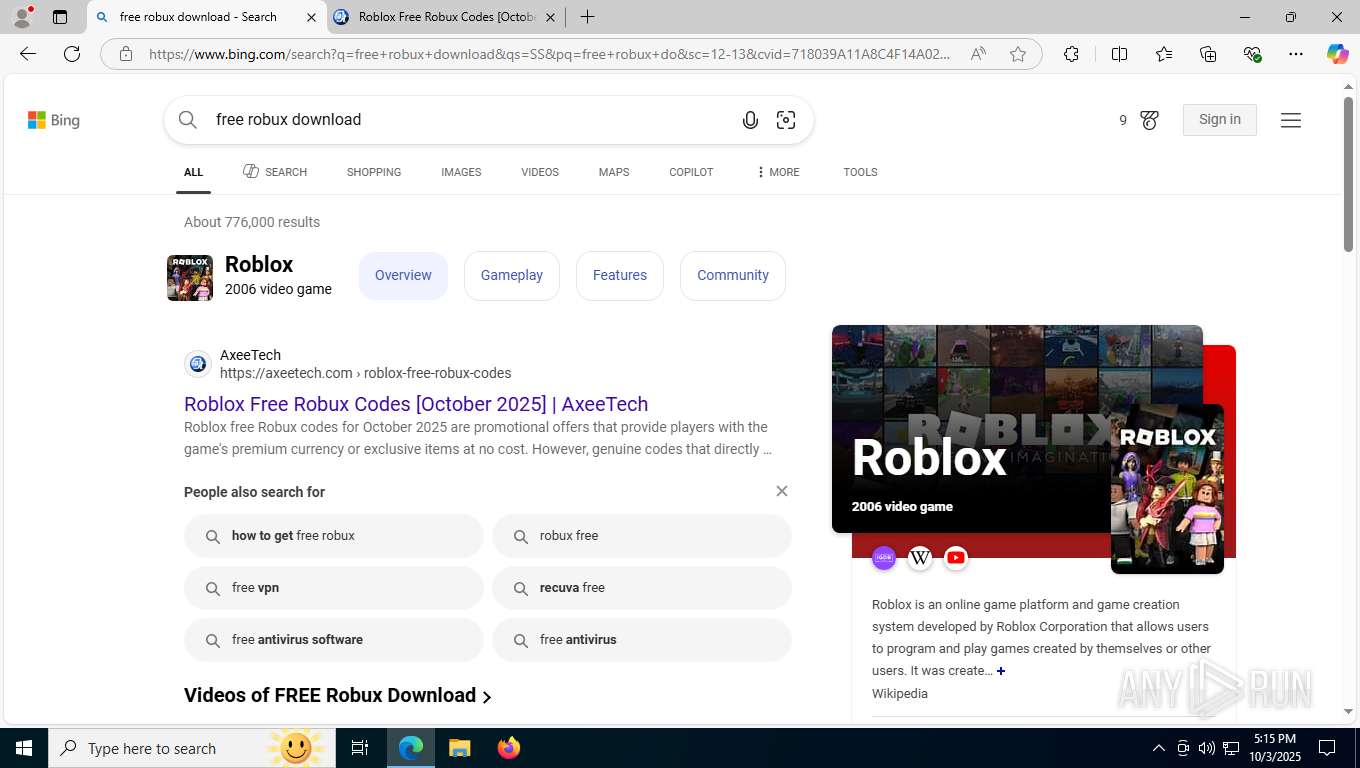The width and height of the screenshot is (1360, 768).
Task: Search suggestion robux free
Action: [x=641, y=536]
